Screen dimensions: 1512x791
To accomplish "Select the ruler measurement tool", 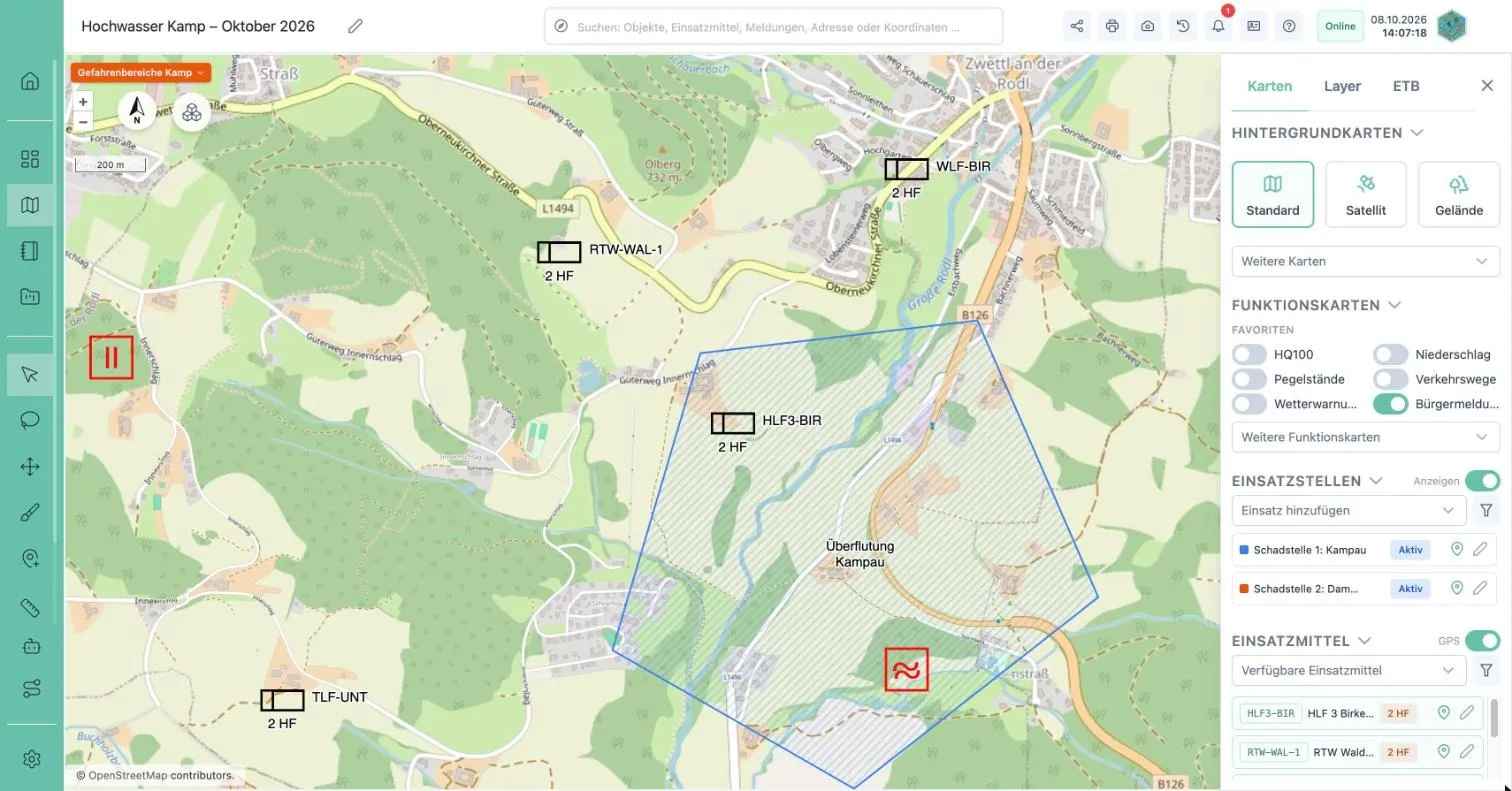I will click(x=30, y=607).
